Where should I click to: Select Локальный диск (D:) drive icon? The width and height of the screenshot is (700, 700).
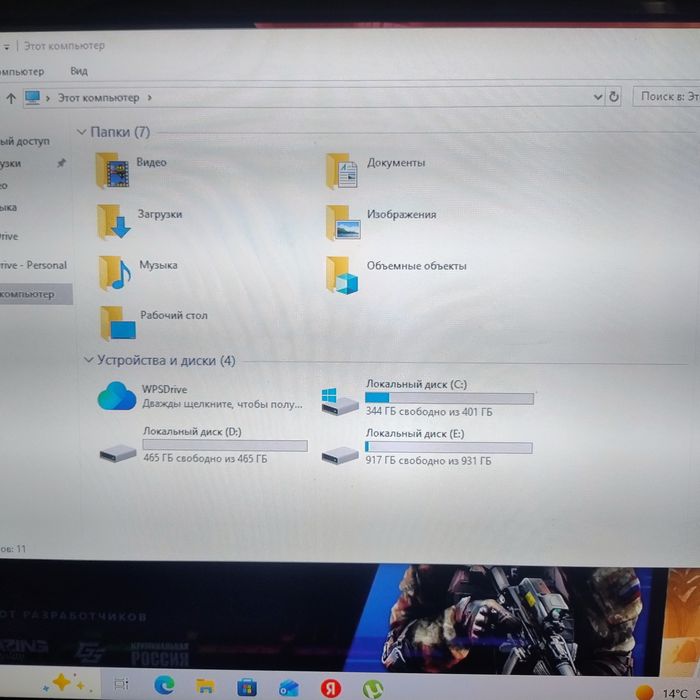[117, 453]
